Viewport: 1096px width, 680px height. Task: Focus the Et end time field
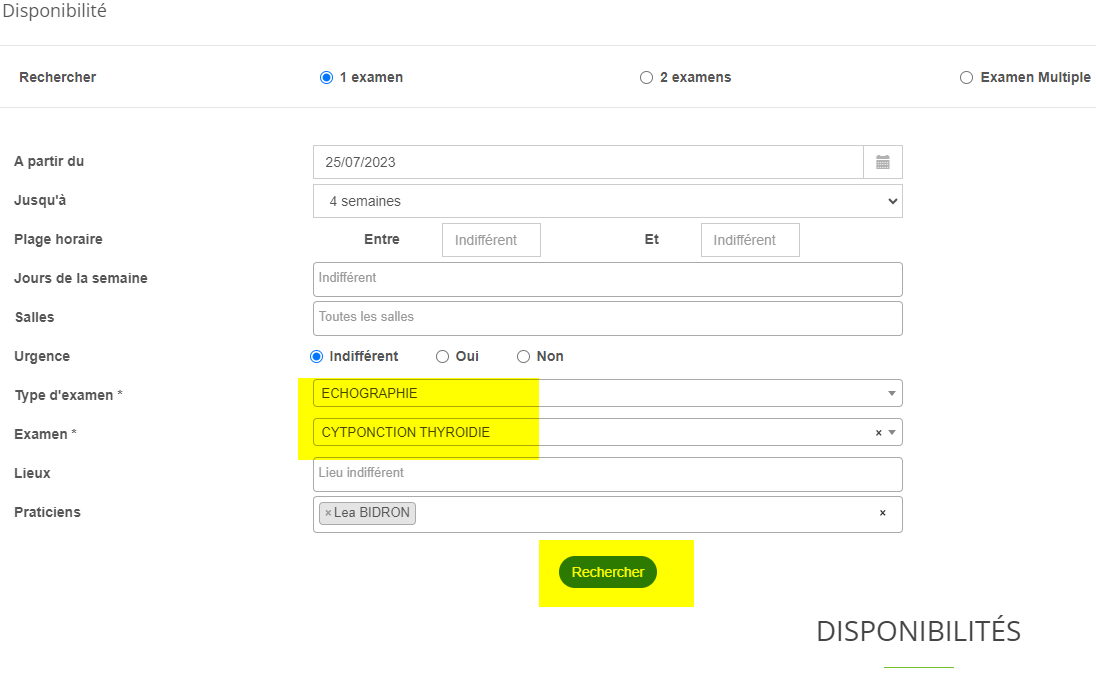(x=750, y=240)
